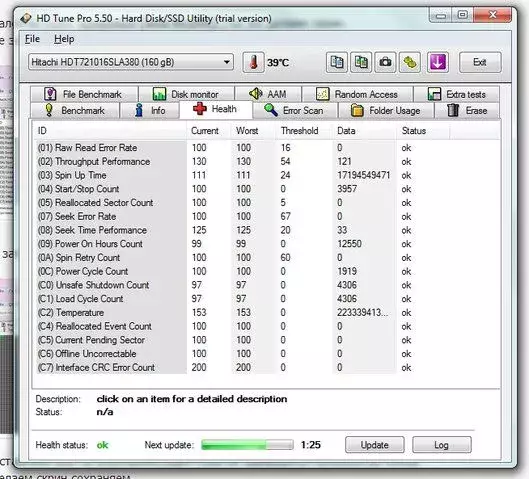Sort by the Status column header
529x479 pixels.
click(423, 131)
